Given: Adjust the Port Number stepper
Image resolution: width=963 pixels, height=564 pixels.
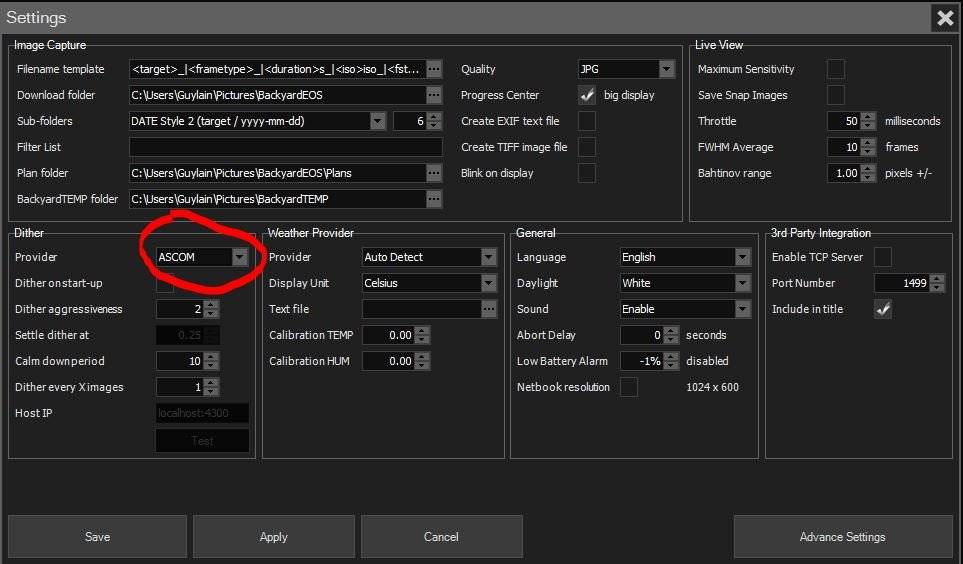Looking at the screenshot, I should [x=937, y=283].
